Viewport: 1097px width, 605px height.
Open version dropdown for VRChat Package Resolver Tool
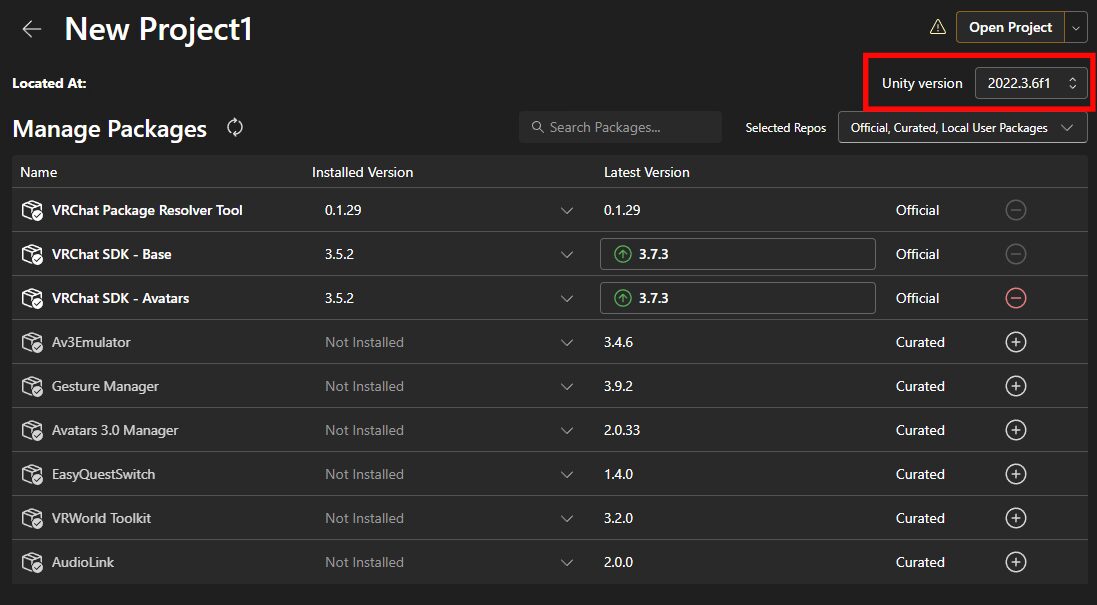tap(567, 211)
